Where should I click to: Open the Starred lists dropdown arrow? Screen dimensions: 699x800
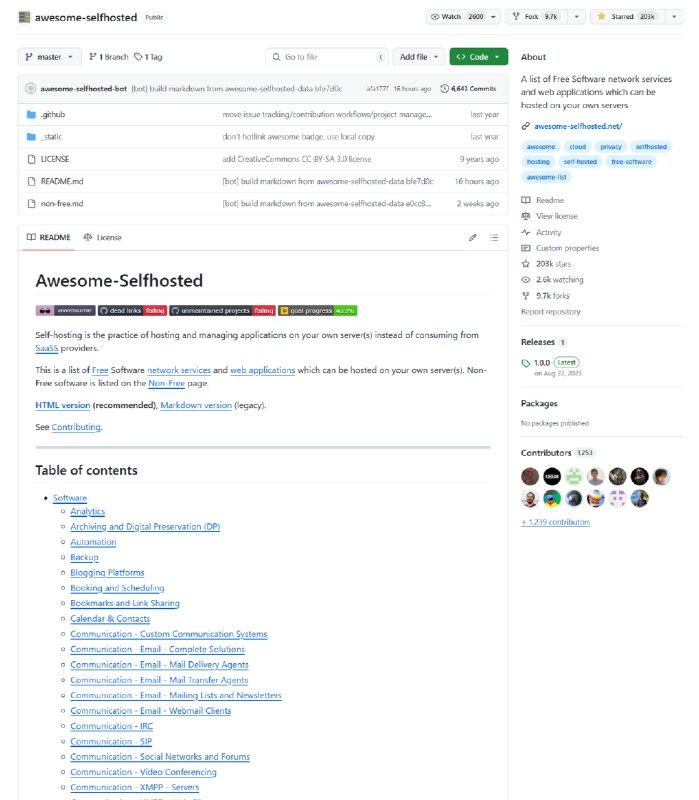coord(675,17)
